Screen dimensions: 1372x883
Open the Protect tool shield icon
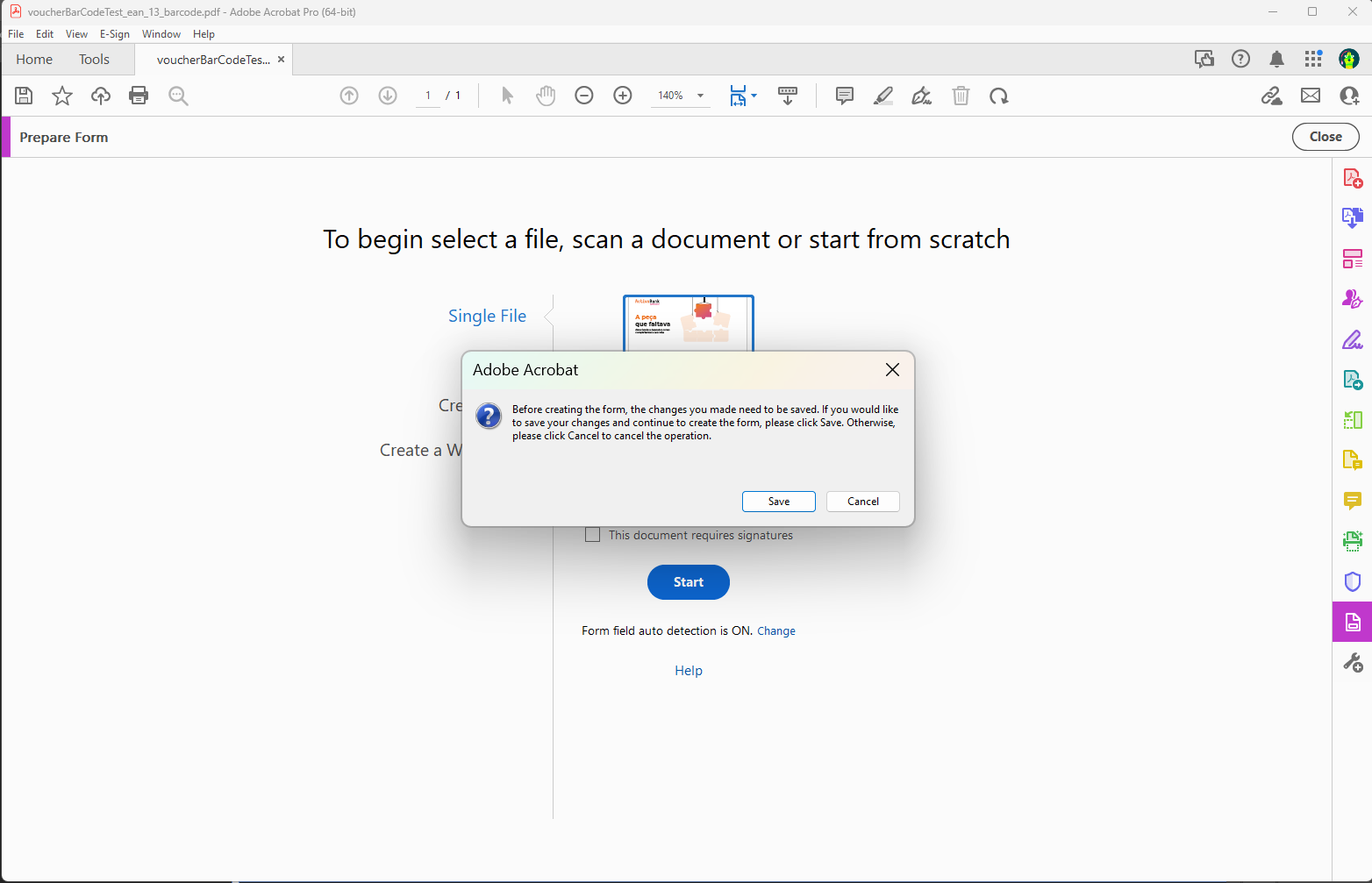[1352, 581]
